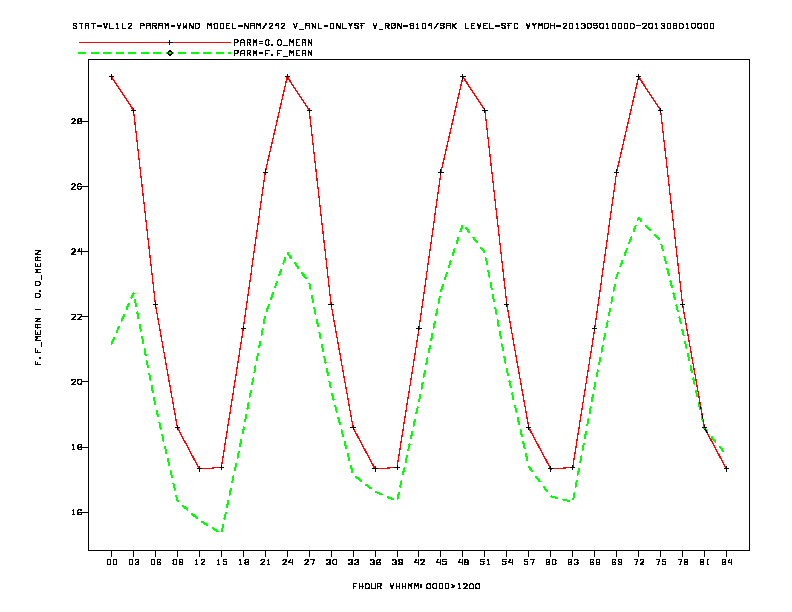792x612 pixels.
Task: Click x-axis tick label 42
Action: [x=419, y=562]
